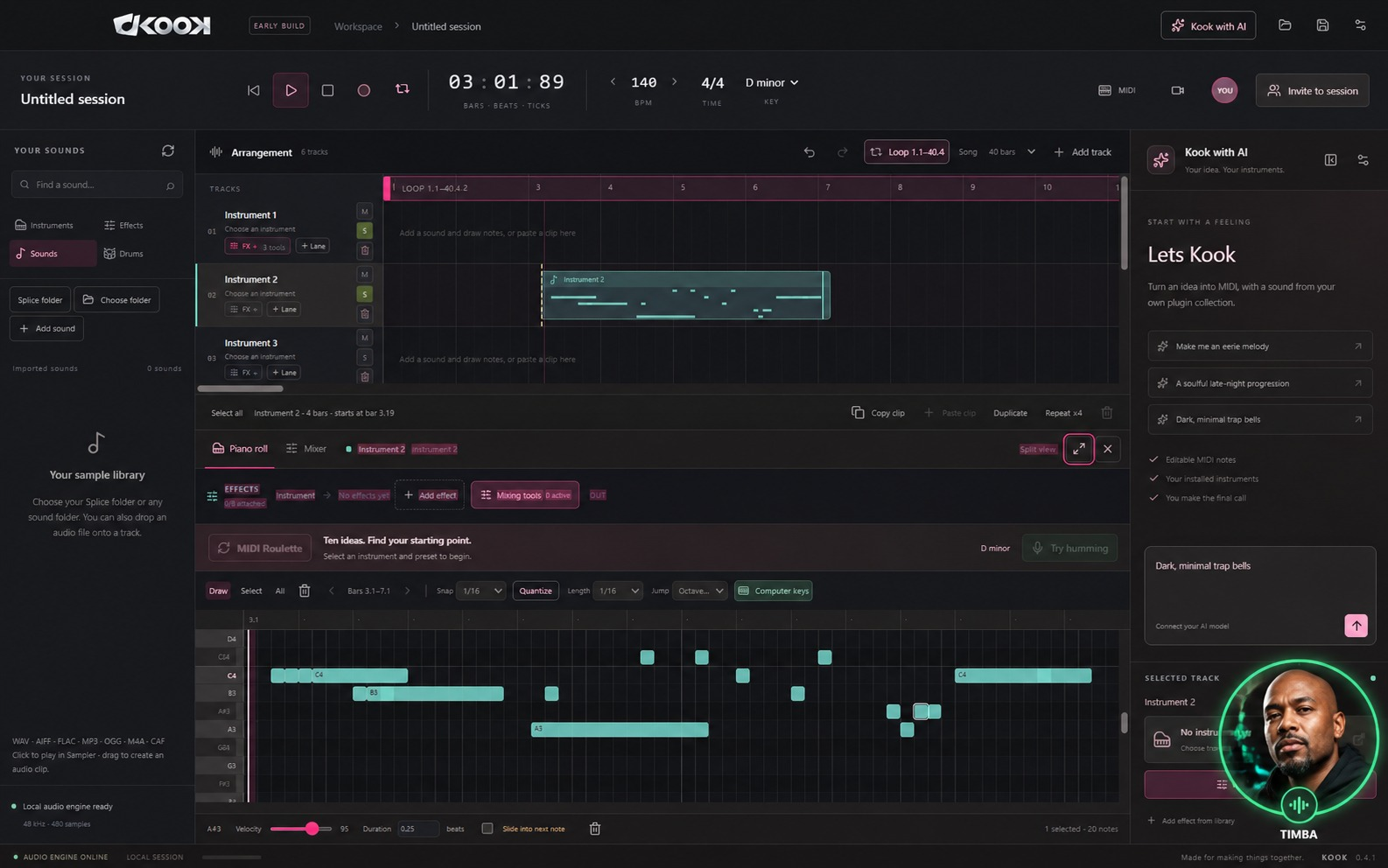Click the Velocity slider handle
The image size is (1388, 868).
pos(312,829)
